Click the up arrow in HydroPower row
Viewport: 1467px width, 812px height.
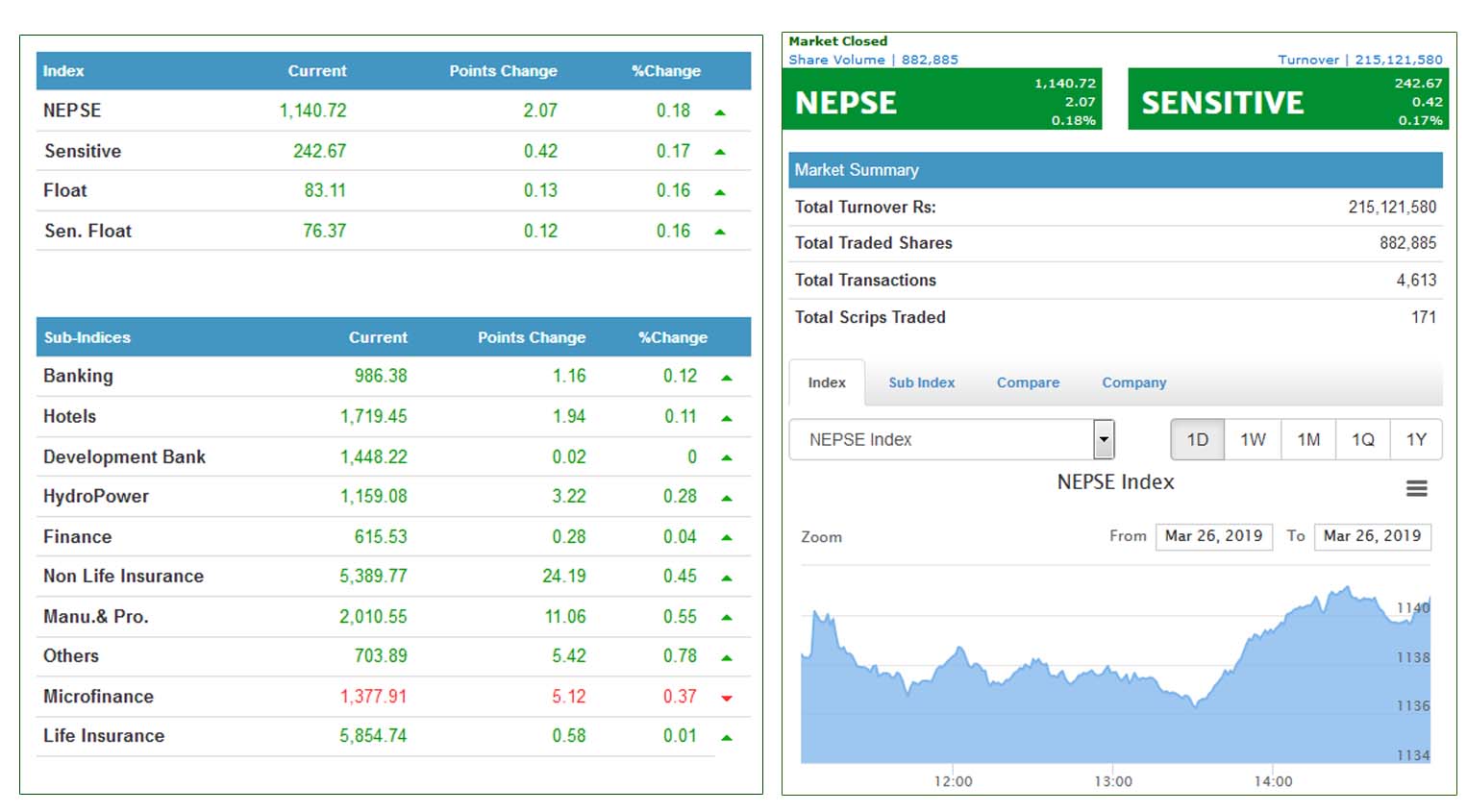727,498
